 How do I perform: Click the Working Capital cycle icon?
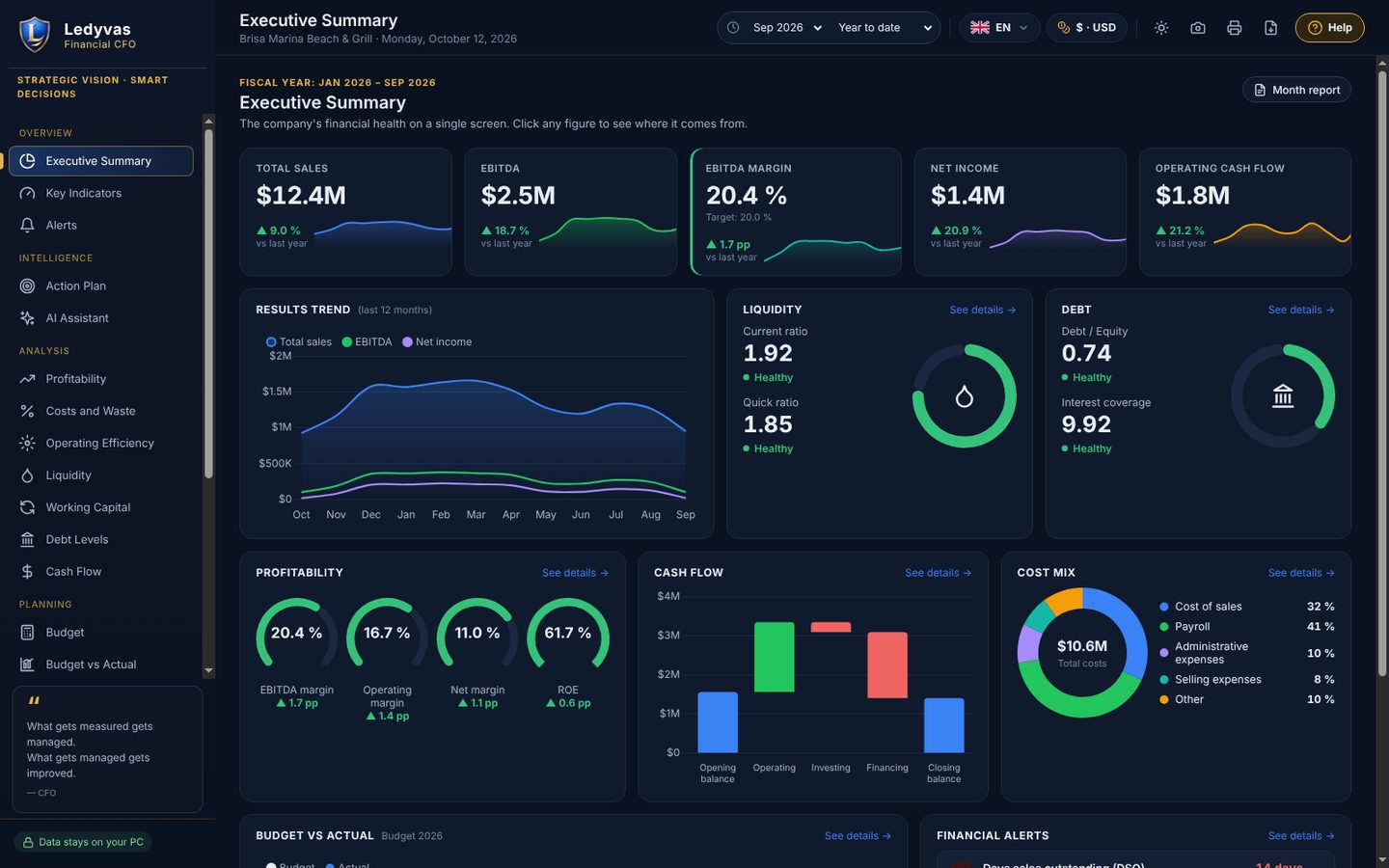(x=27, y=507)
